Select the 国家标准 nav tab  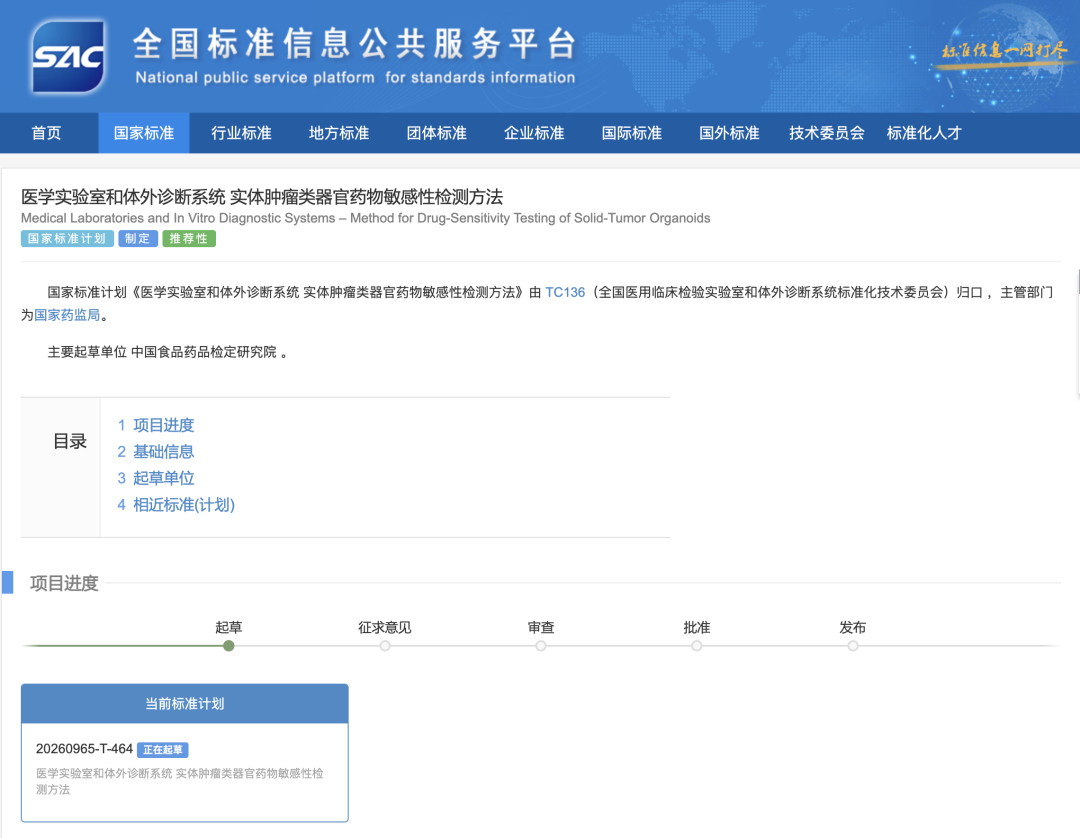(x=143, y=133)
